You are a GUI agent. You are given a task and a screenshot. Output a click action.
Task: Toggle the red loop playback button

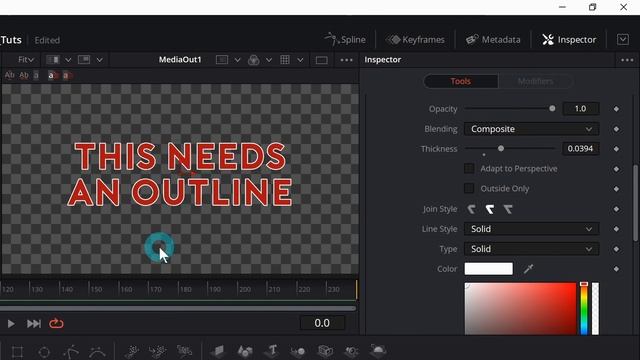[56, 324]
